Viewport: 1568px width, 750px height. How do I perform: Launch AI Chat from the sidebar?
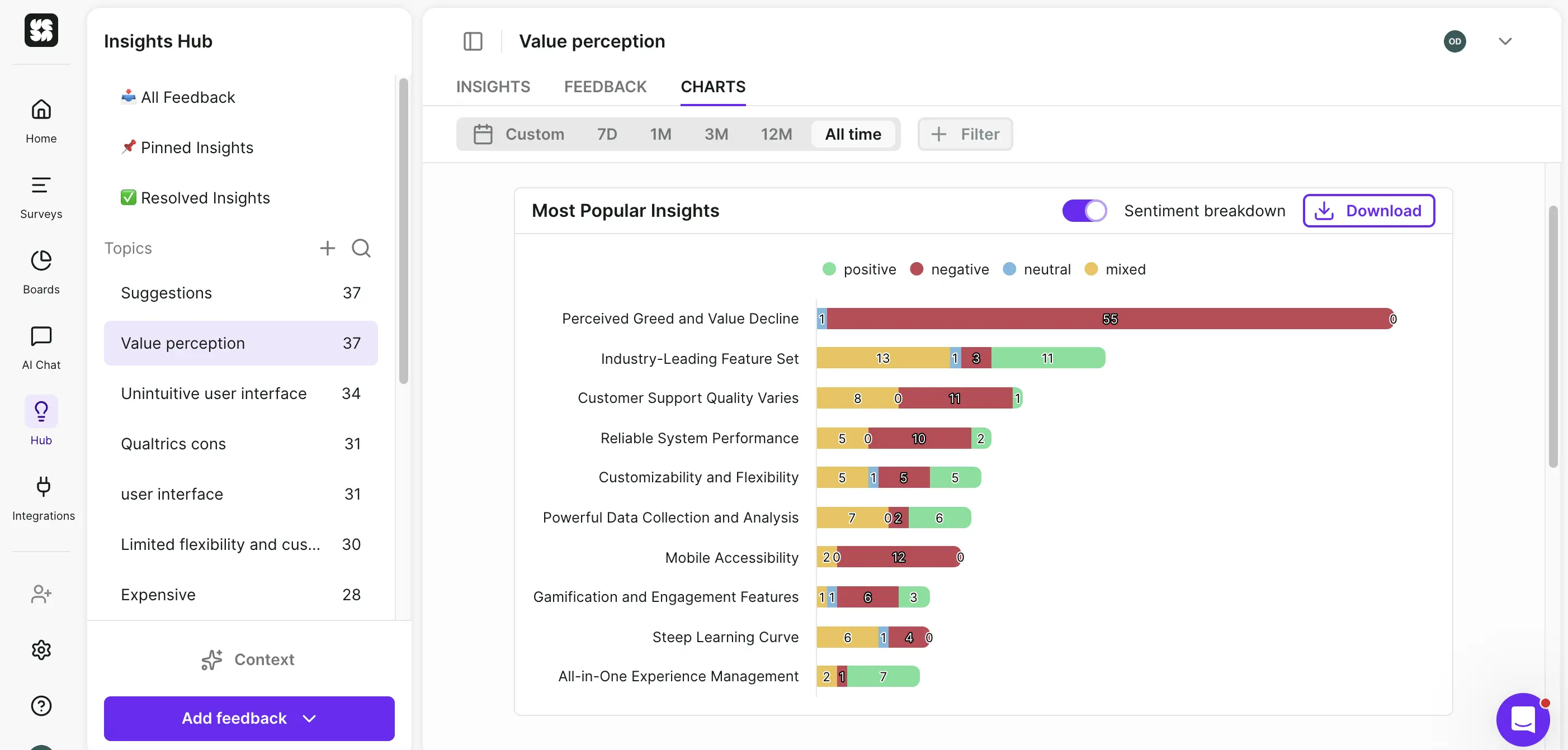tap(40, 345)
